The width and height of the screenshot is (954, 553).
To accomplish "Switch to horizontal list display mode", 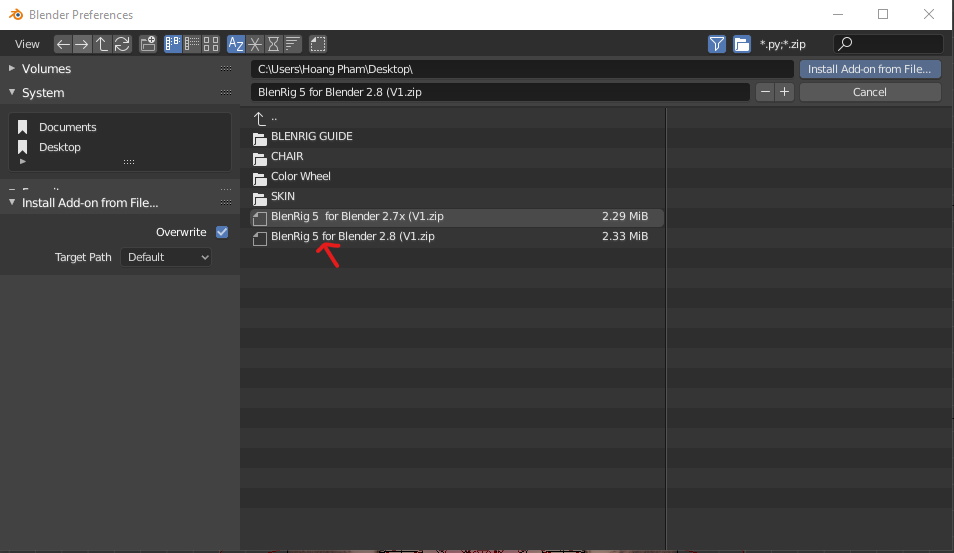I will [x=192, y=44].
